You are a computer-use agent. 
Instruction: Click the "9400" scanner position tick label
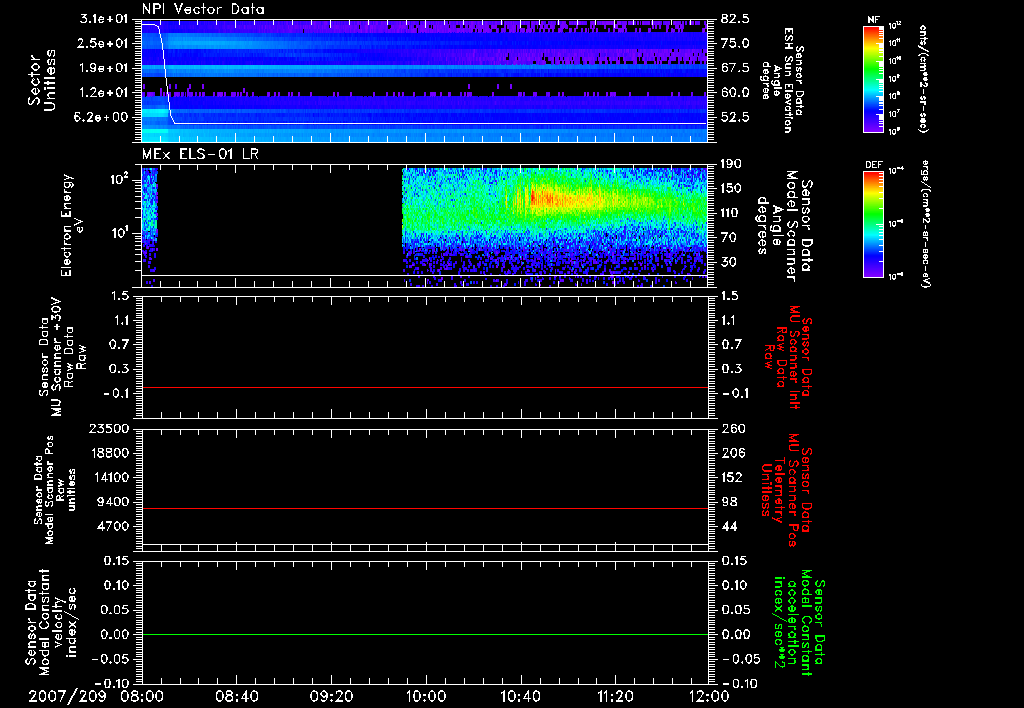115,502
